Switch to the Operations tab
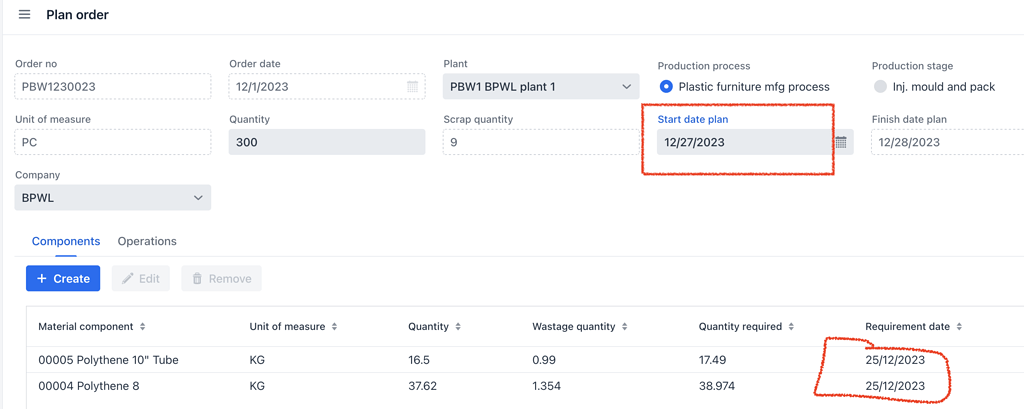Screen dimensions: 1024x409 coord(147,241)
